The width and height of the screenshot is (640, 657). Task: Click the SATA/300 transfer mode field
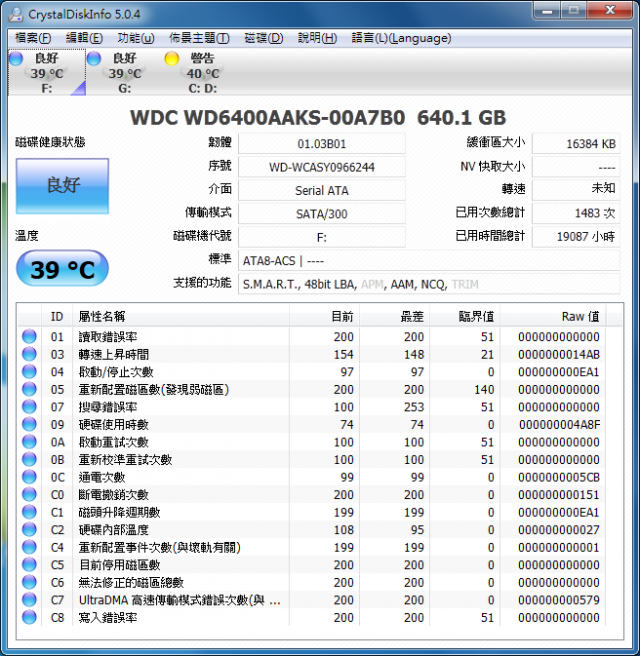tap(321, 214)
